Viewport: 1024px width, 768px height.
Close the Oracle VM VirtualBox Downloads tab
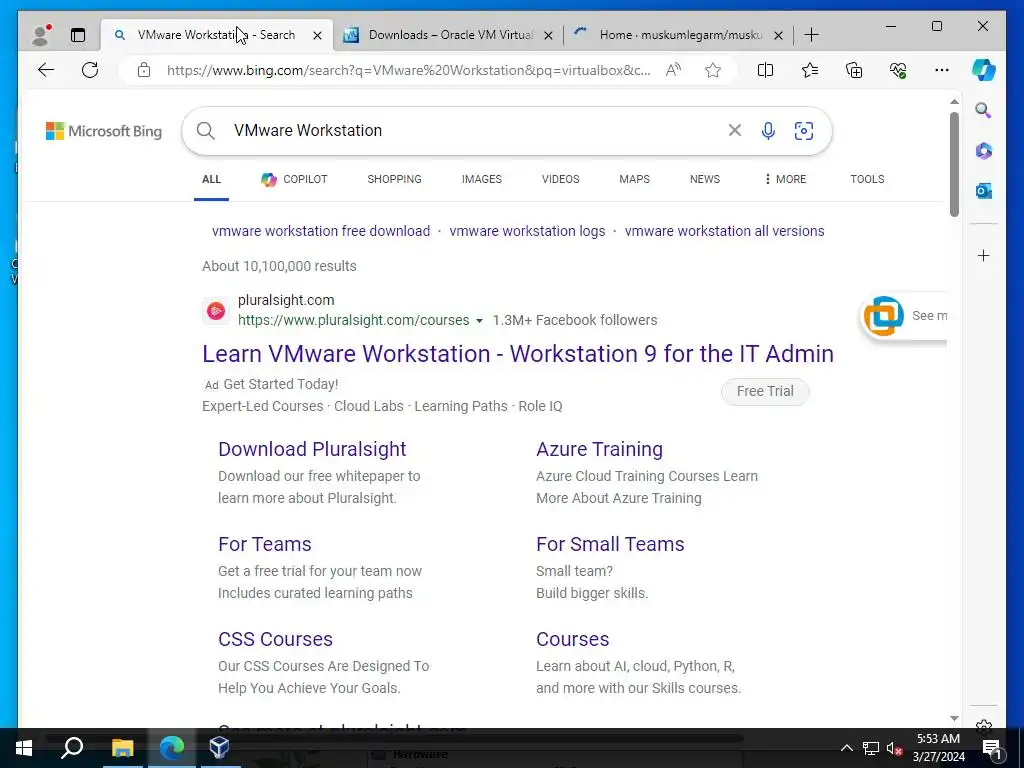click(x=549, y=35)
